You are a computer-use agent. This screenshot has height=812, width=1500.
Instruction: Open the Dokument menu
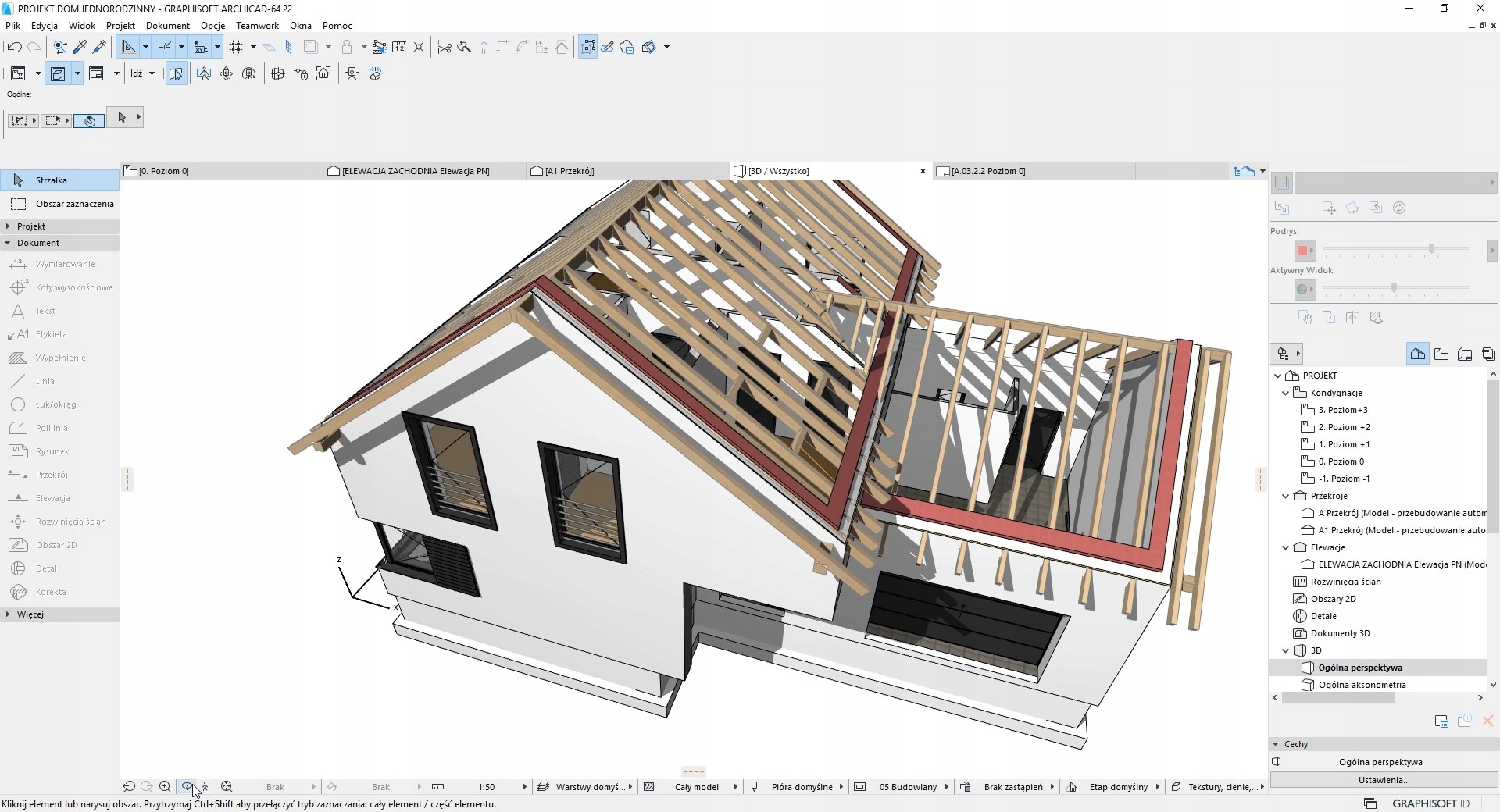pyautogui.click(x=167, y=26)
